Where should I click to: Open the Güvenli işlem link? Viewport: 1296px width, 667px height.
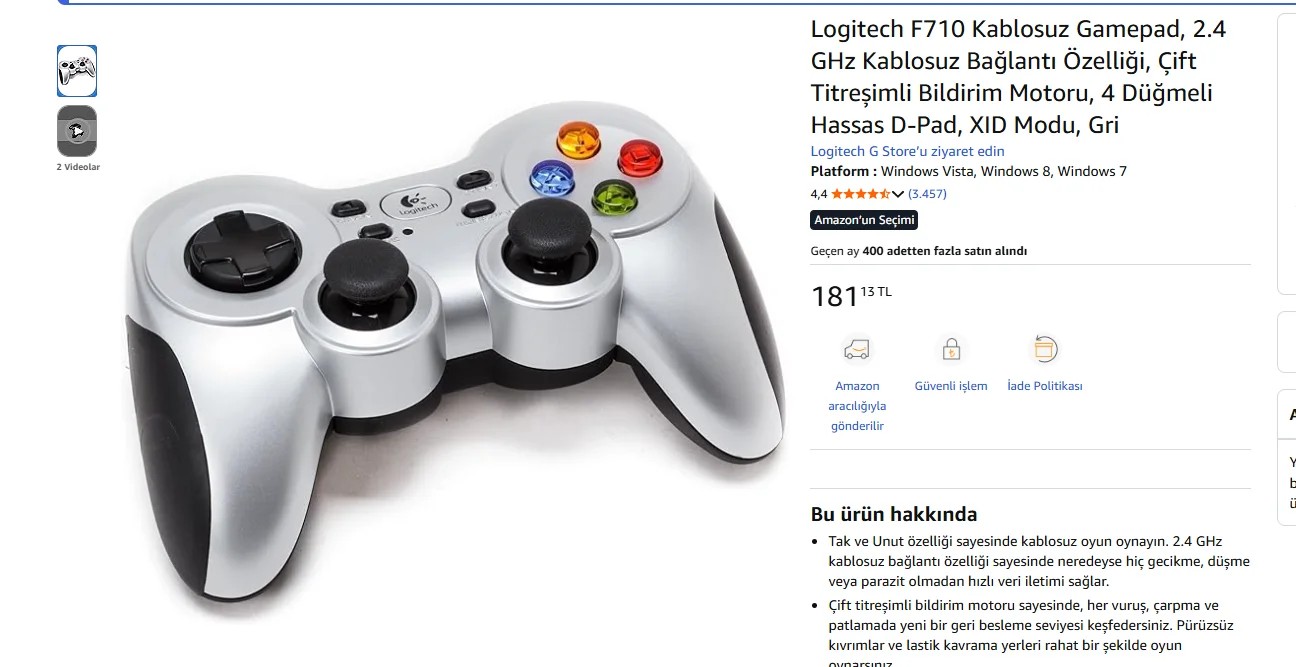[x=950, y=386]
